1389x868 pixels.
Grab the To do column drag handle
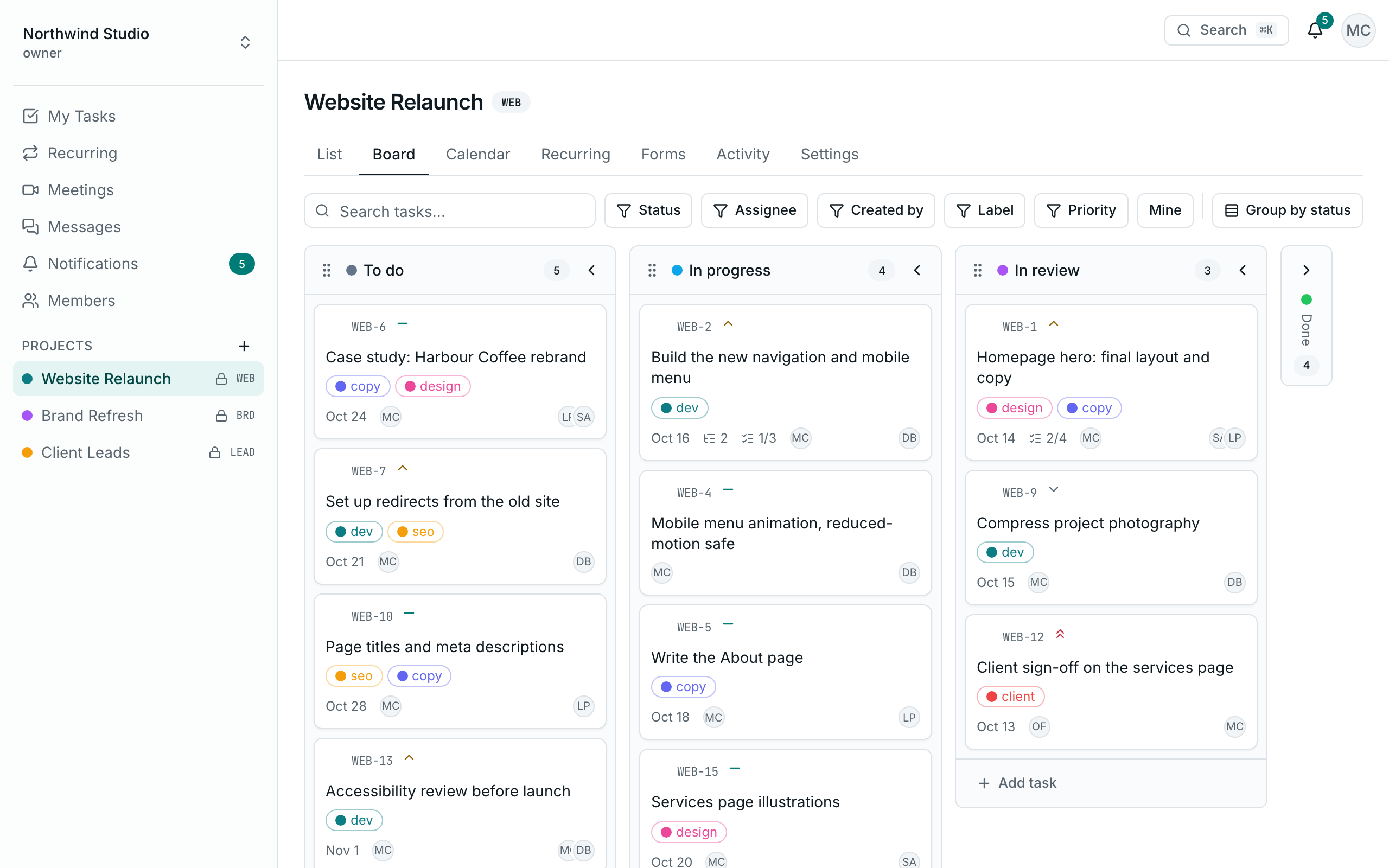(x=327, y=270)
